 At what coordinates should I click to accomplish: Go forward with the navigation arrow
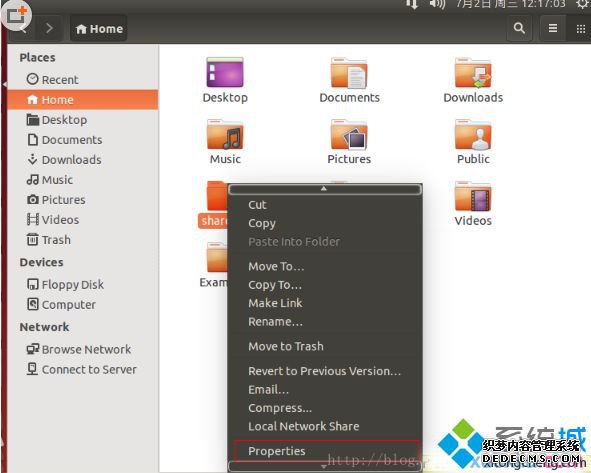tap(49, 28)
